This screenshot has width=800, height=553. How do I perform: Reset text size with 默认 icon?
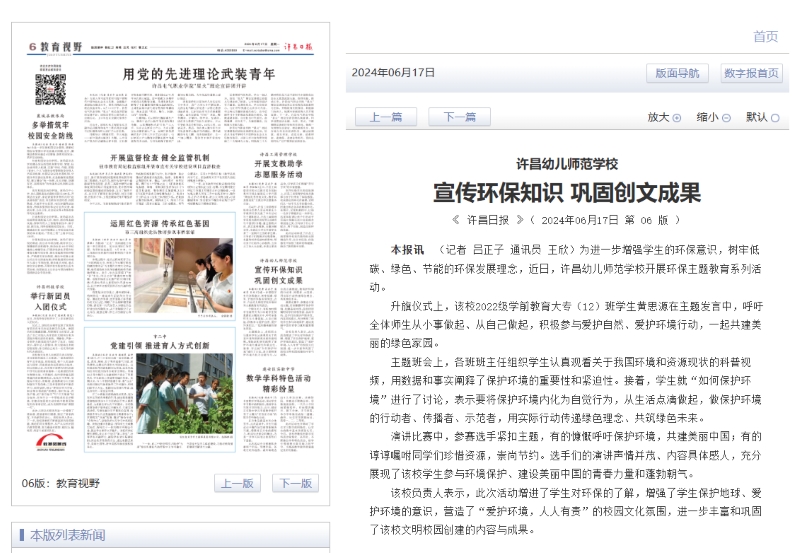click(775, 118)
